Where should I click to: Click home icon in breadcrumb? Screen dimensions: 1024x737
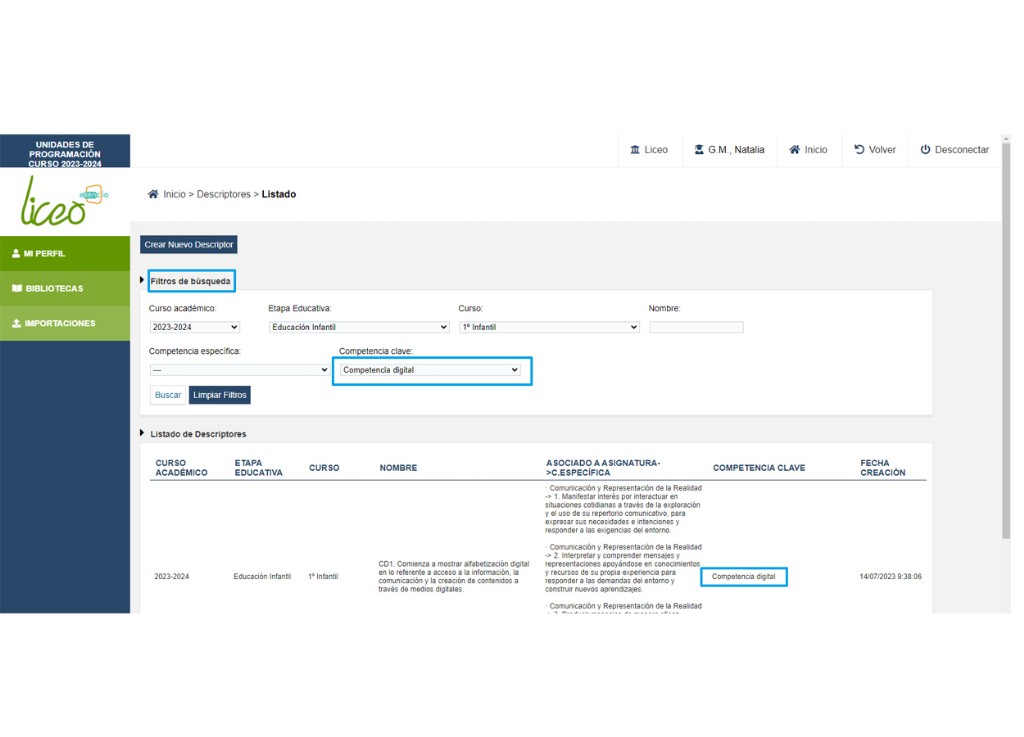[x=153, y=194]
